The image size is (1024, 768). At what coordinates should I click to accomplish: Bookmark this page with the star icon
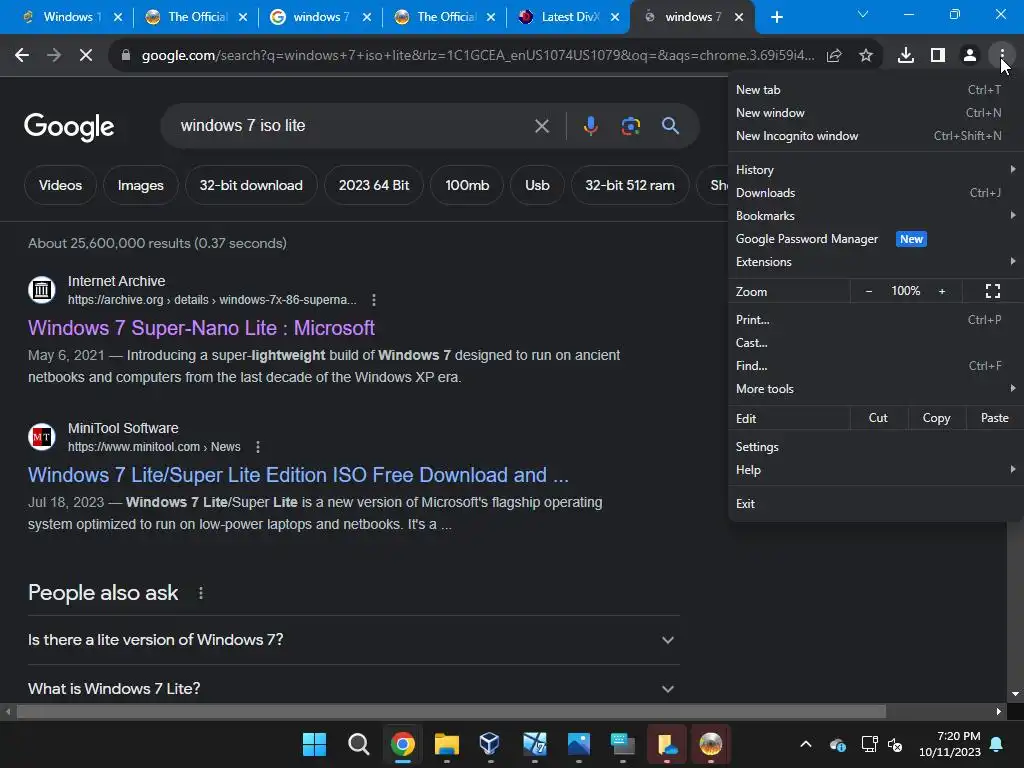(x=866, y=56)
